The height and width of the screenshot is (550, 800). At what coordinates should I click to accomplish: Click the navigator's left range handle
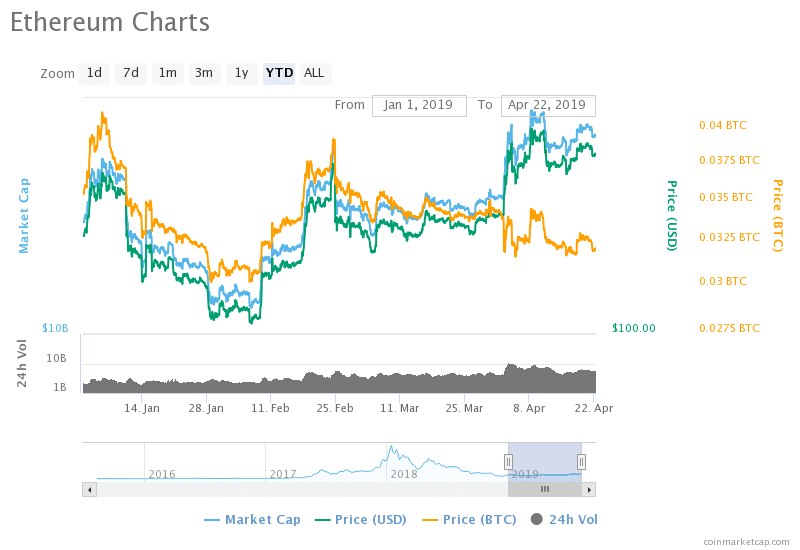[508, 462]
